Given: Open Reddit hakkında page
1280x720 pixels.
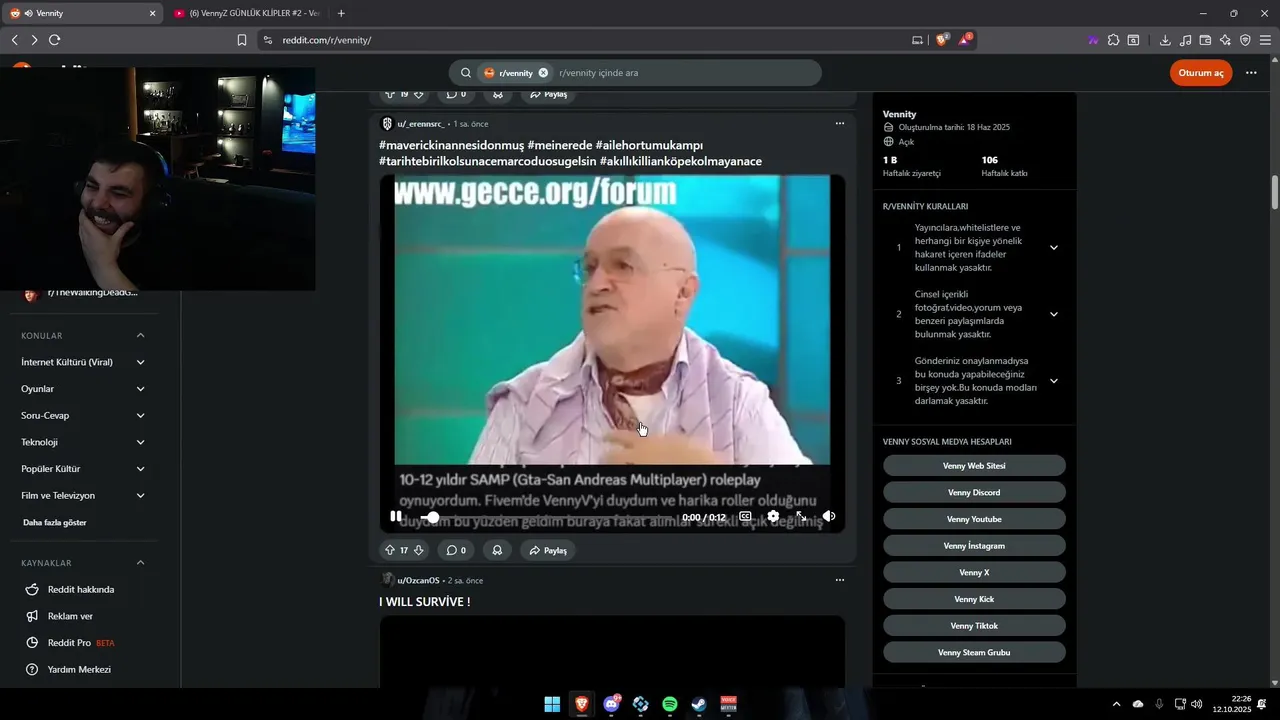Looking at the screenshot, I should tap(82, 590).
